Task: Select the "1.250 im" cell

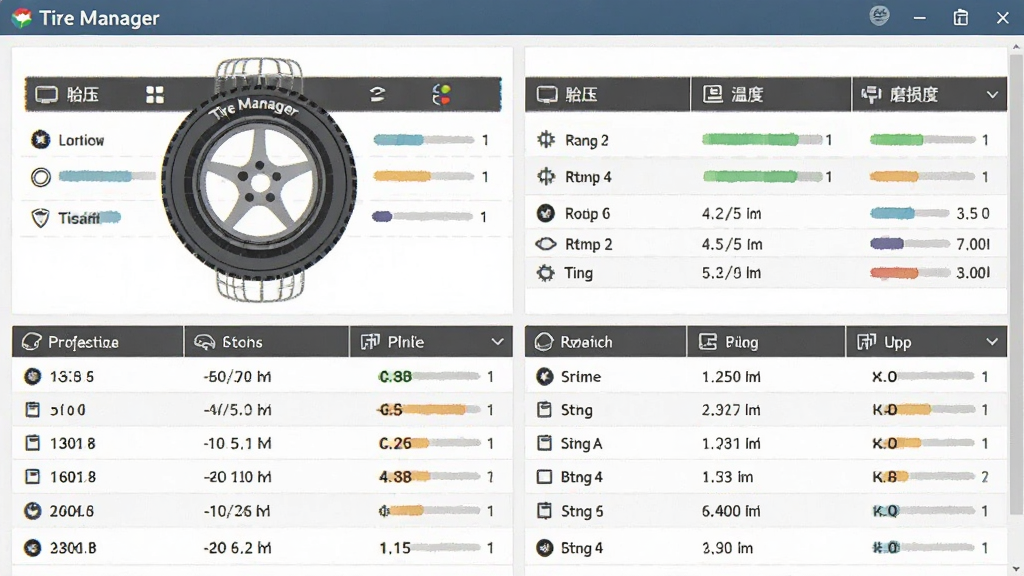Action: pos(731,377)
